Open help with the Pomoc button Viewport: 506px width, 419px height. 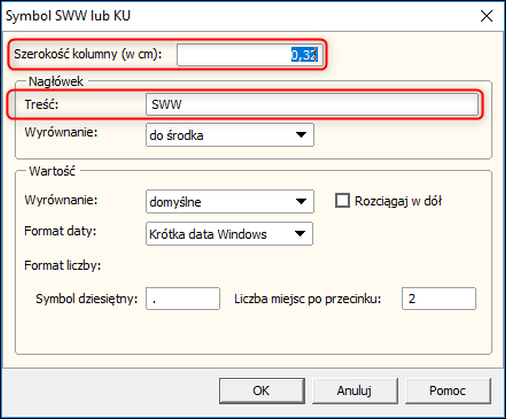point(448,391)
